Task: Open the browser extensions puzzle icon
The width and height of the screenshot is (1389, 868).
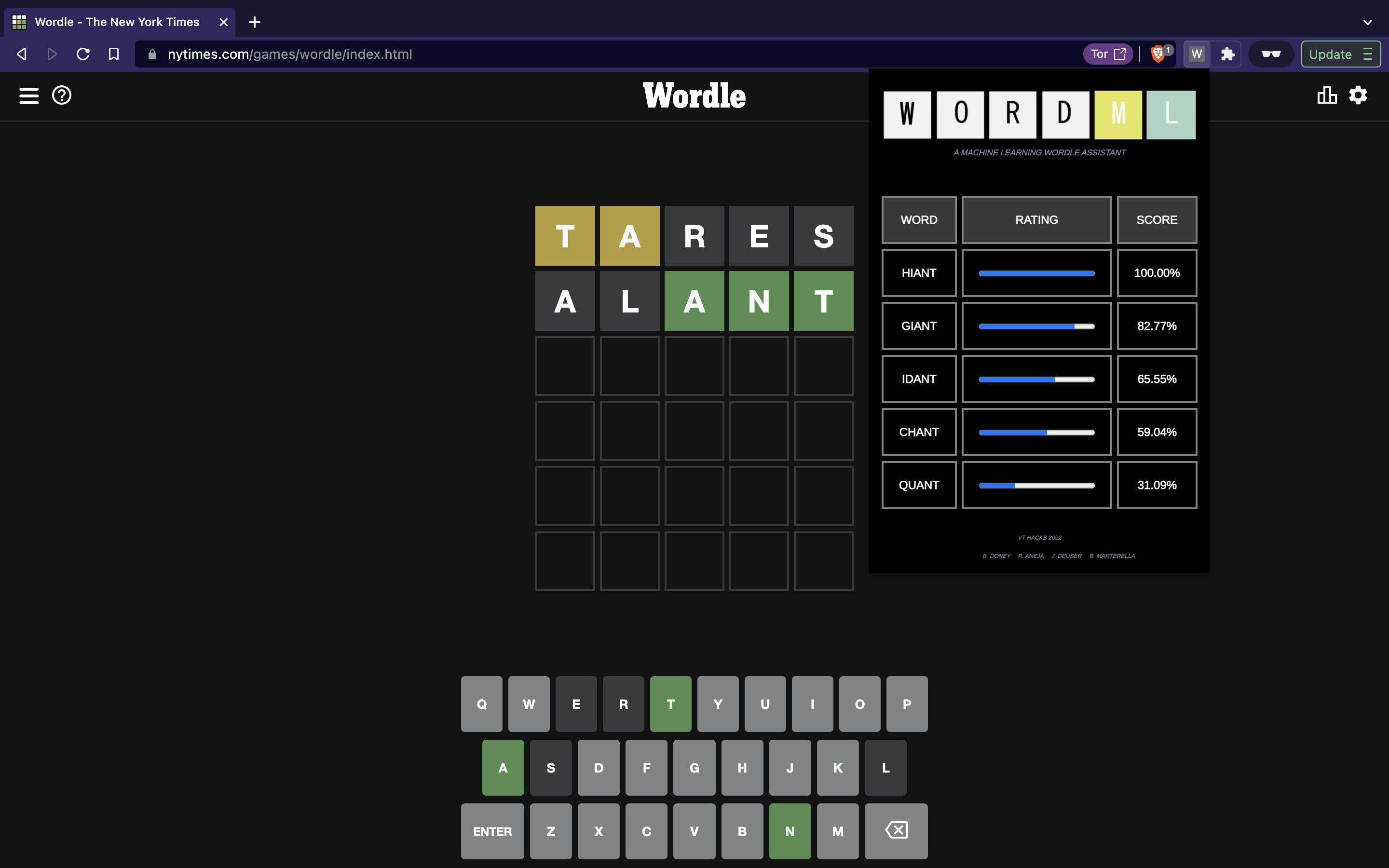Action: 1227,54
